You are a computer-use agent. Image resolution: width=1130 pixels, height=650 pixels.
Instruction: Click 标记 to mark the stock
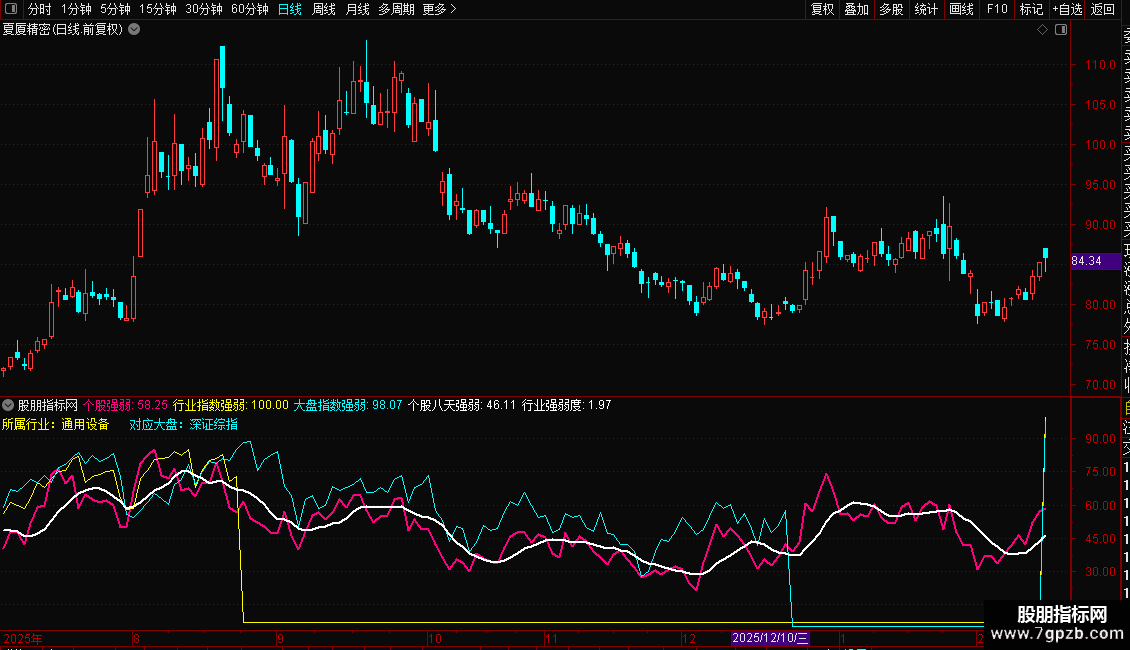[1031, 9]
